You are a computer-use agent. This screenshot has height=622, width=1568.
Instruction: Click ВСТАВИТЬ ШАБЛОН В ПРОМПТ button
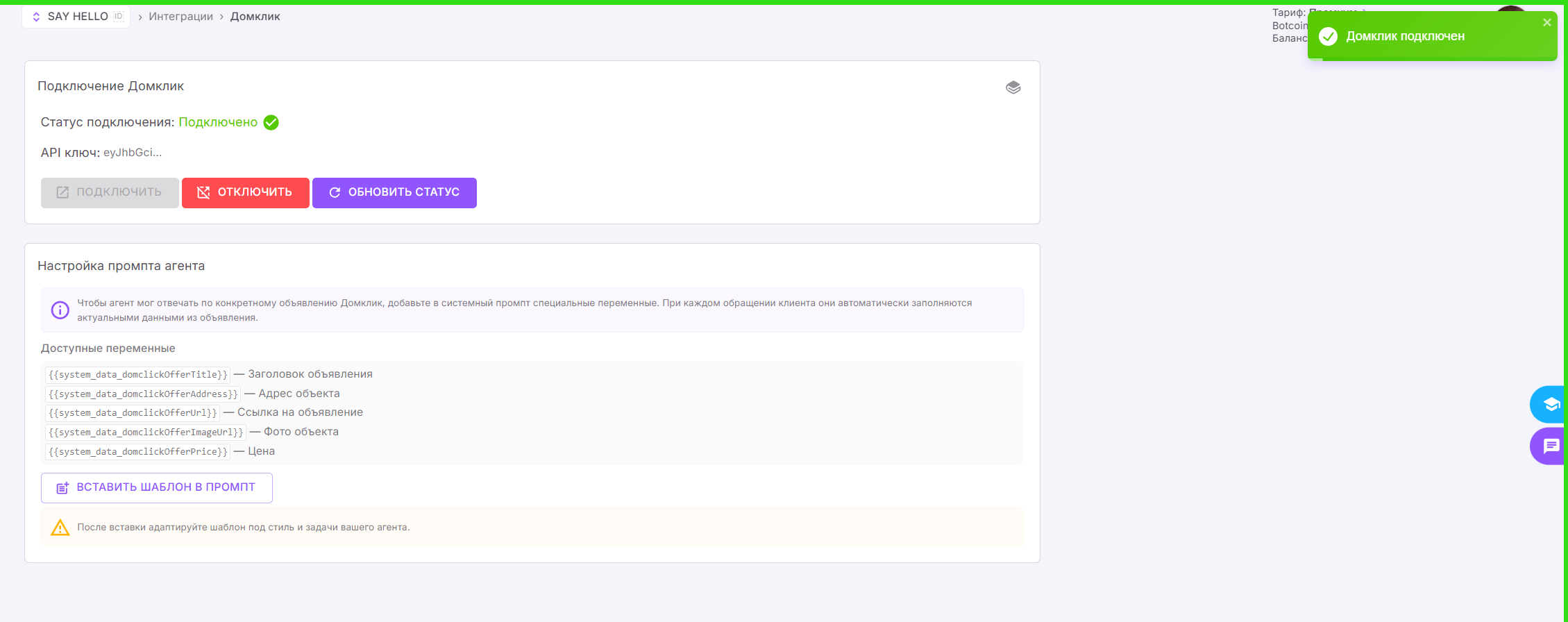(x=157, y=488)
